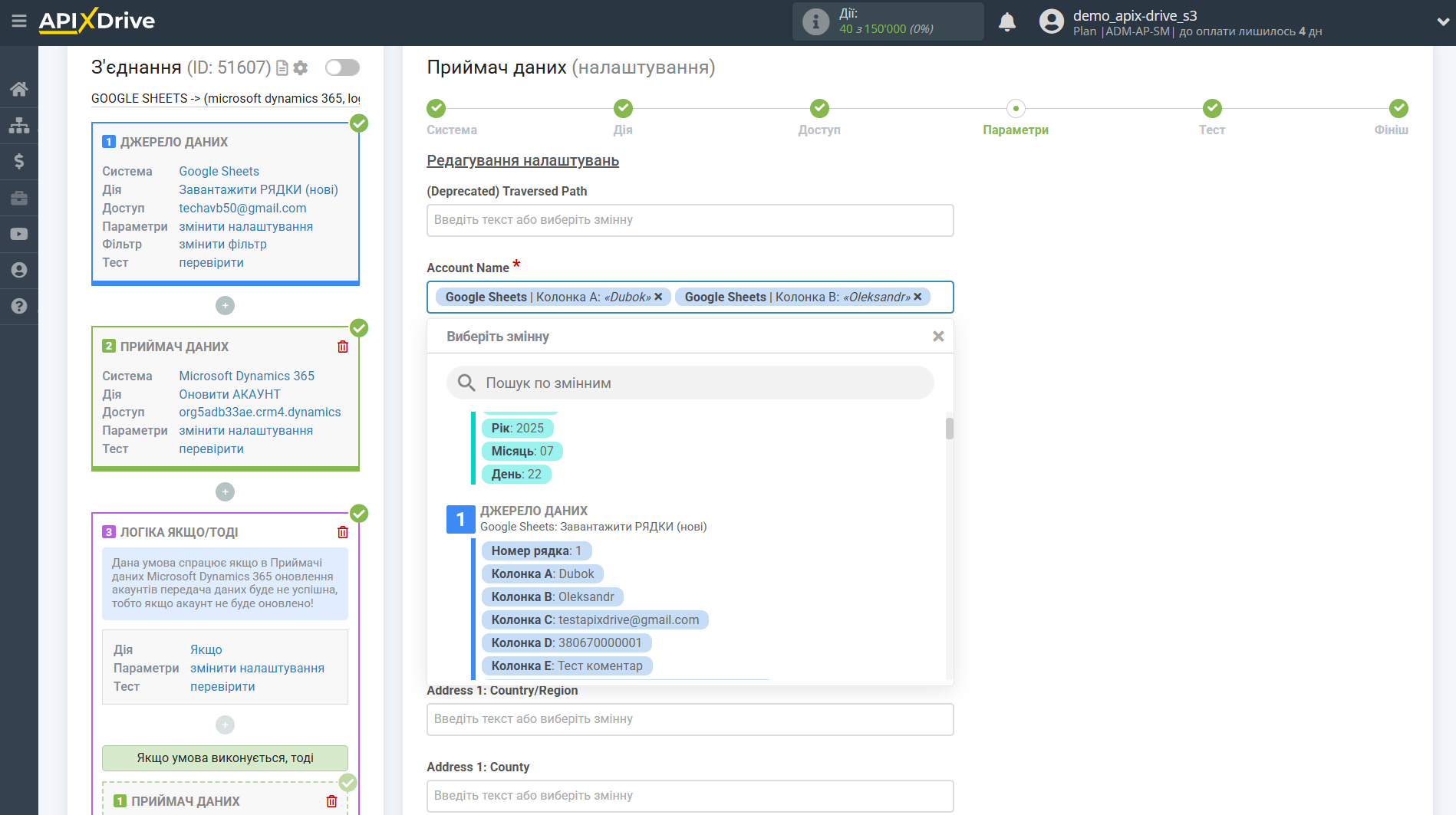Open Оновити АКАУНТ action link
The image size is (1456, 815).
[229, 394]
